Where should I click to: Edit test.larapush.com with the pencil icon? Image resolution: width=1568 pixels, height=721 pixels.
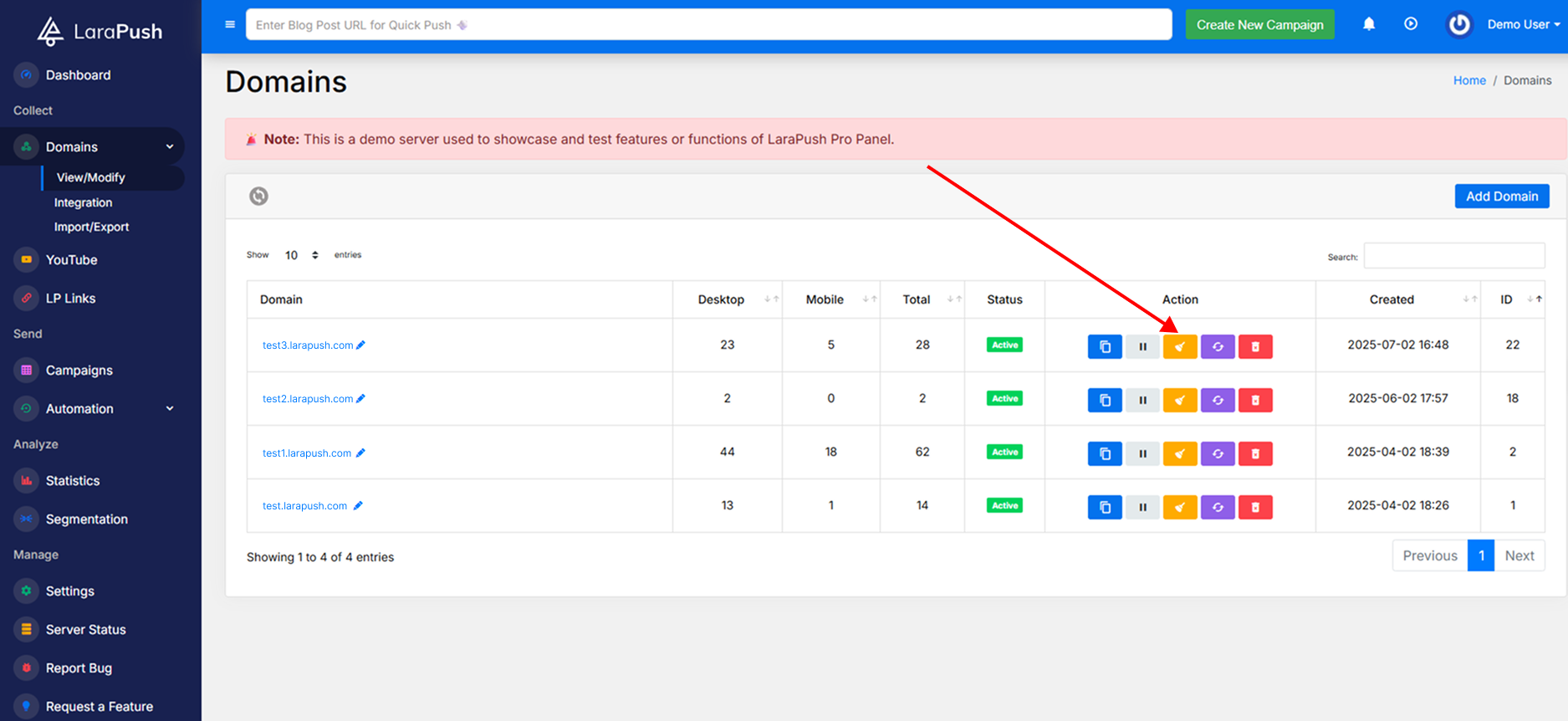point(358,505)
